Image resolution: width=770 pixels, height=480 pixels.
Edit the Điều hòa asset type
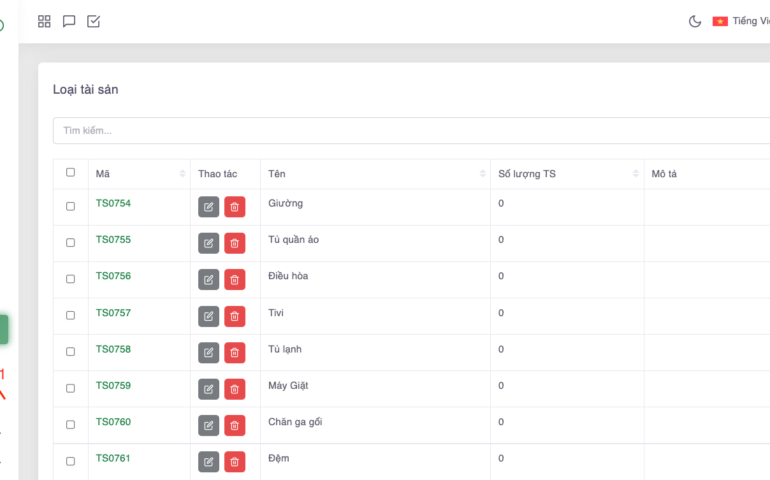(208, 280)
